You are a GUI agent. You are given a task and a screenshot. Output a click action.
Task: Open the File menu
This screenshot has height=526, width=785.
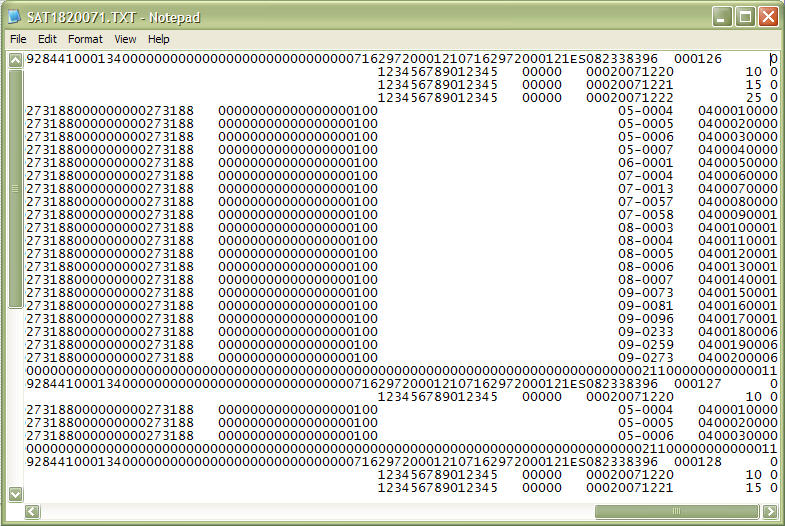18,39
